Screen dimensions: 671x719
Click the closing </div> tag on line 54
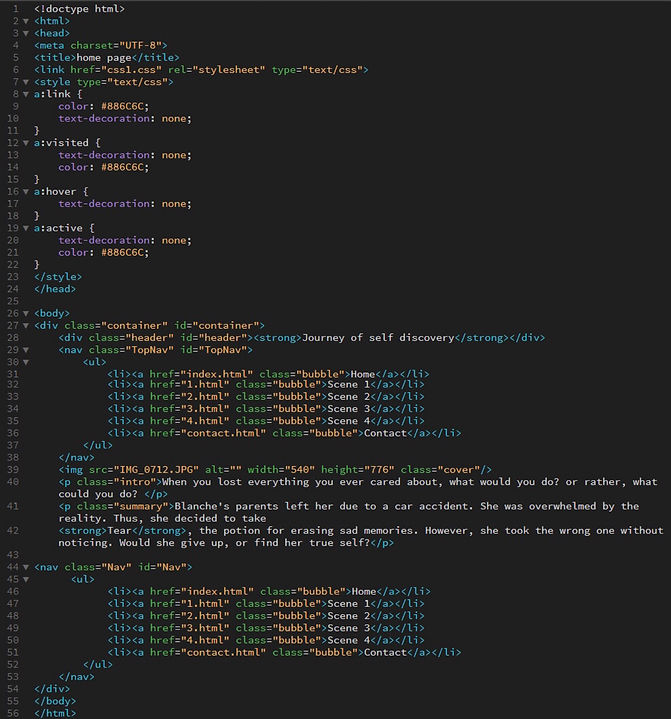pos(52,689)
